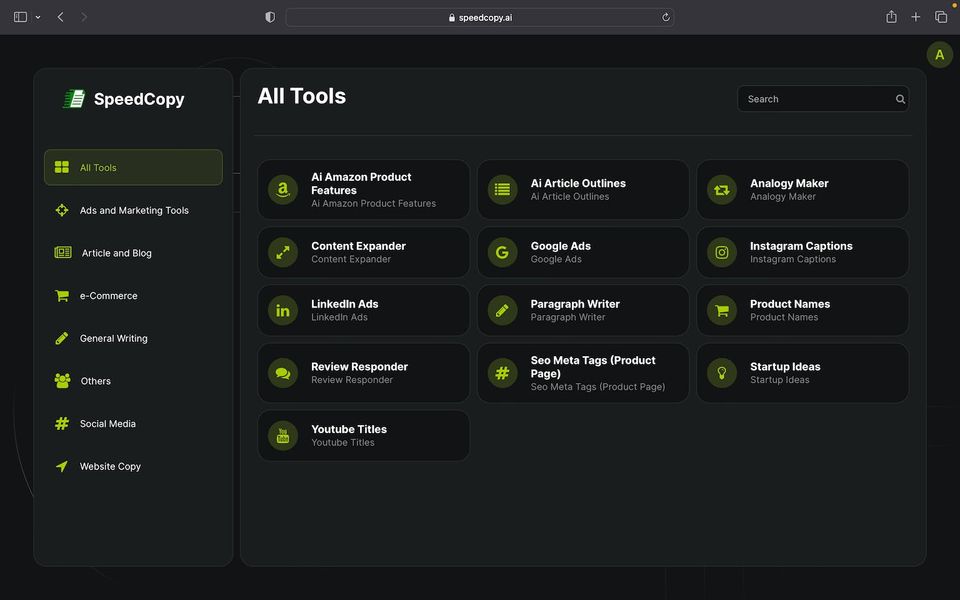
Task: Open the user avatar labeled A
Action: (939, 55)
